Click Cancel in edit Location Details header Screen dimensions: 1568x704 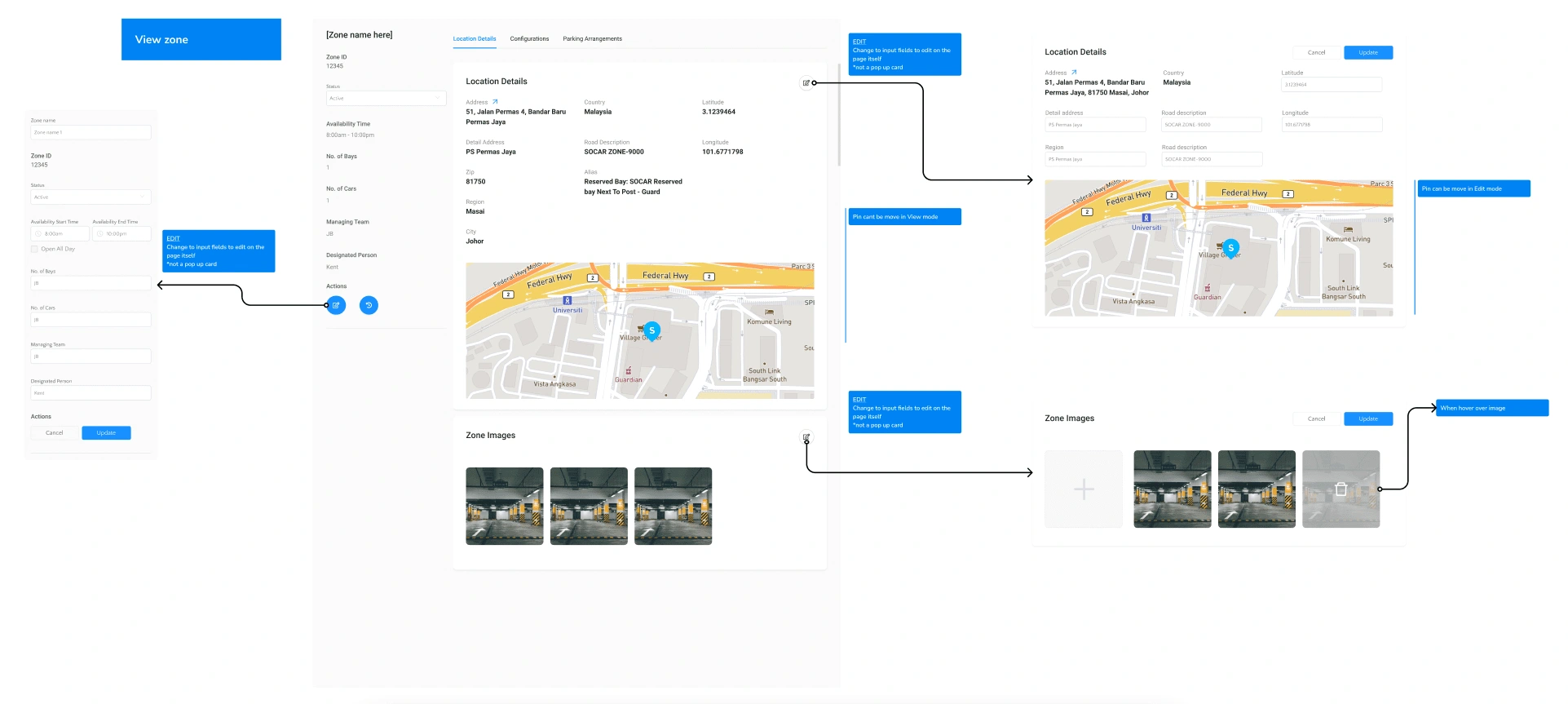click(x=1317, y=52)
